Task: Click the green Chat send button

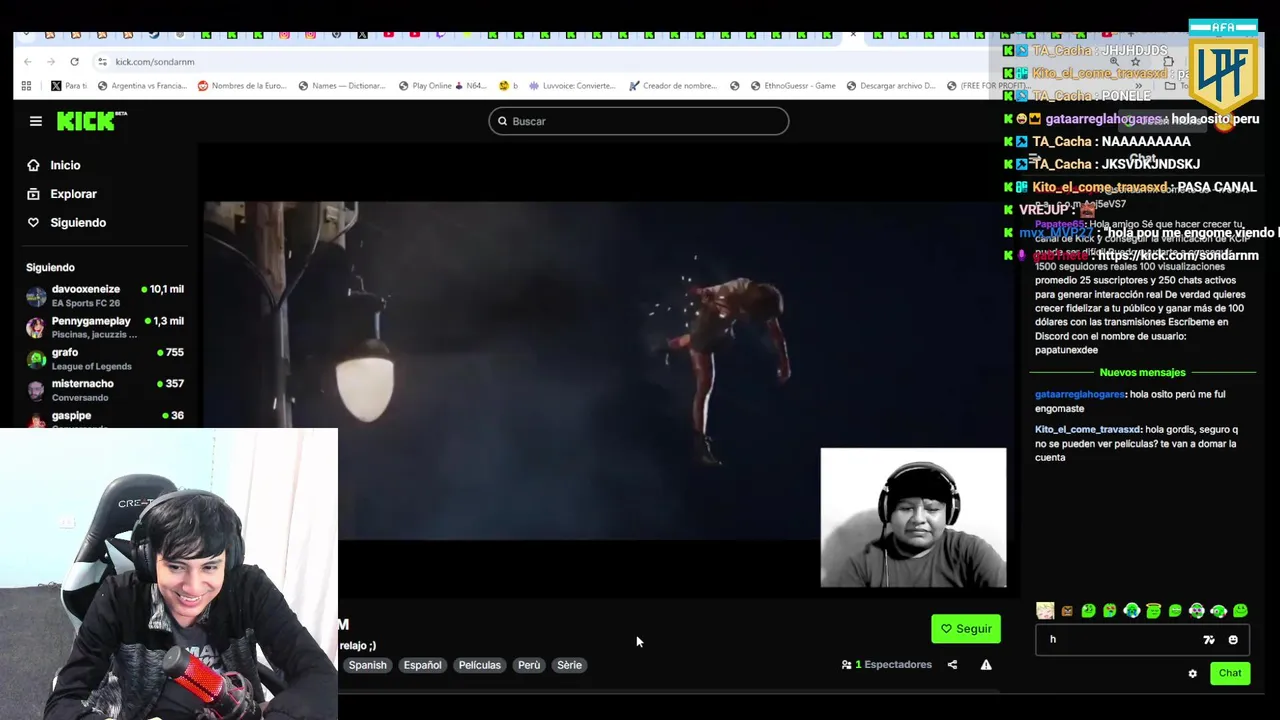Action: (1230, 673)
